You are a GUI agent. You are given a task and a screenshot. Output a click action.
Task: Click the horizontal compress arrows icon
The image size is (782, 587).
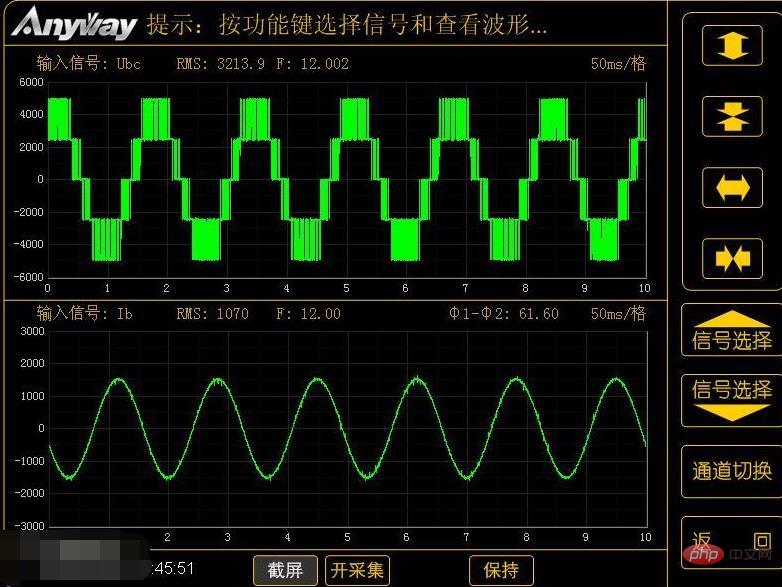point(732,258)
